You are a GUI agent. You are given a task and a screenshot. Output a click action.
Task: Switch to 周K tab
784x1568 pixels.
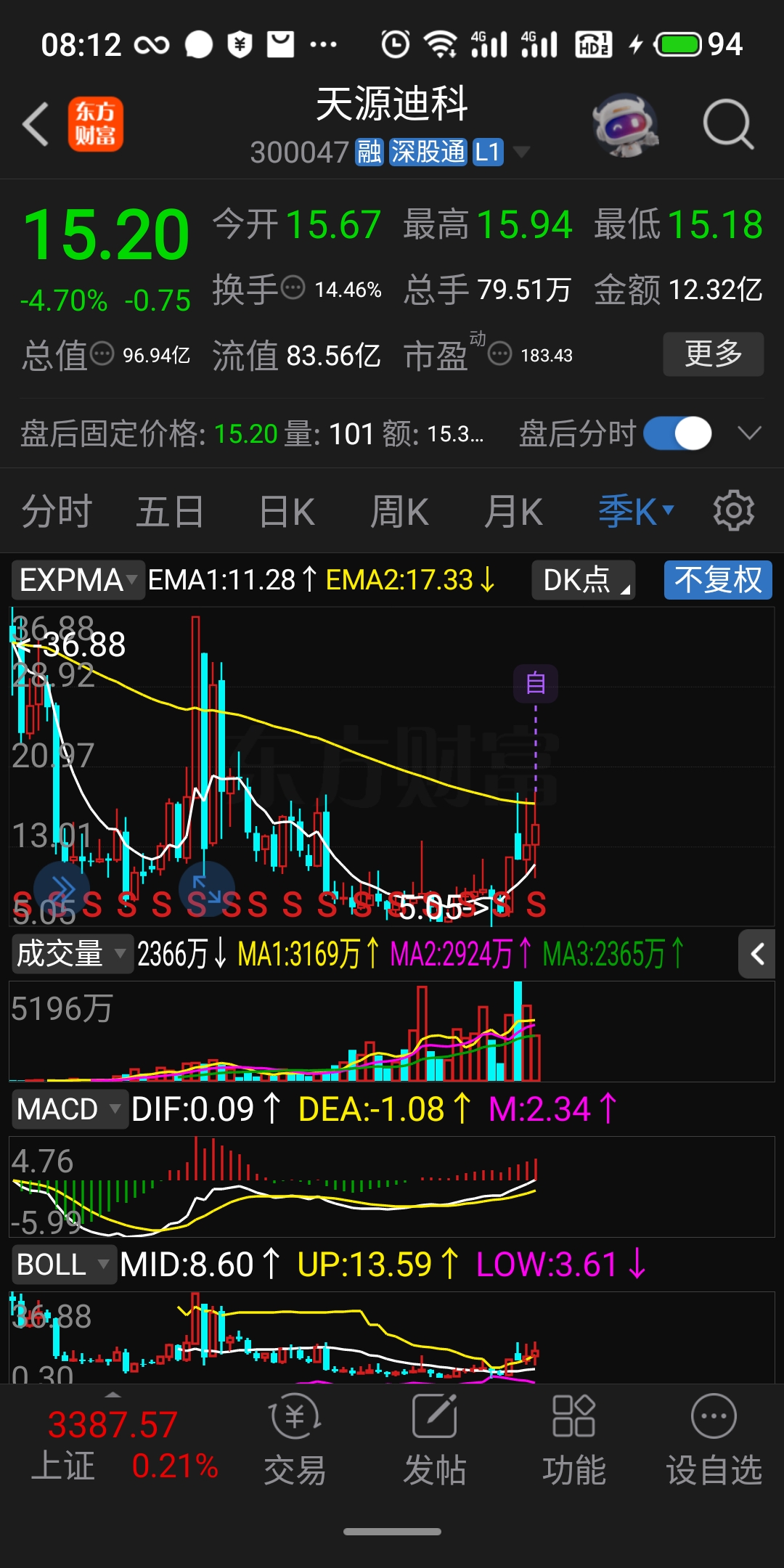[x=399, y=512]
